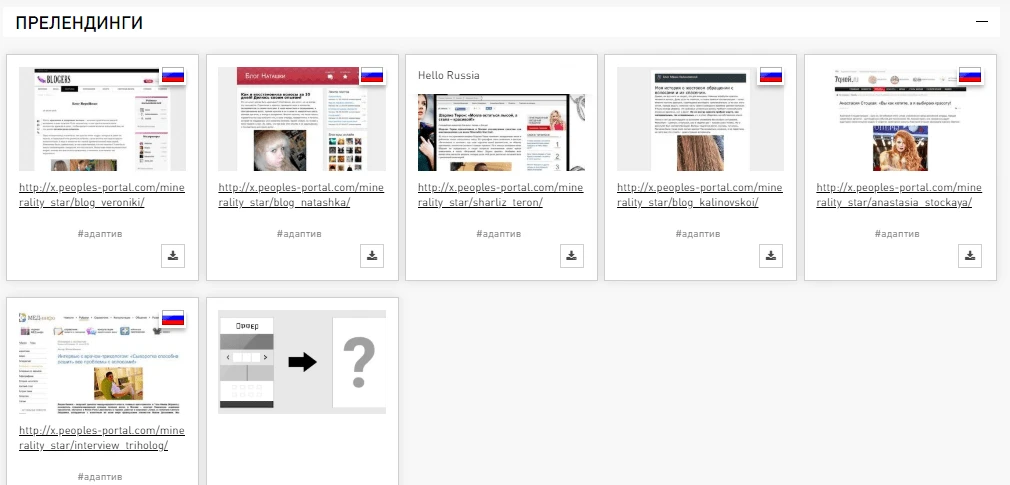1010x485 pixels.
Task: Open the blog_natashka link
Action: pyautogui.click(x=301, y=195)
